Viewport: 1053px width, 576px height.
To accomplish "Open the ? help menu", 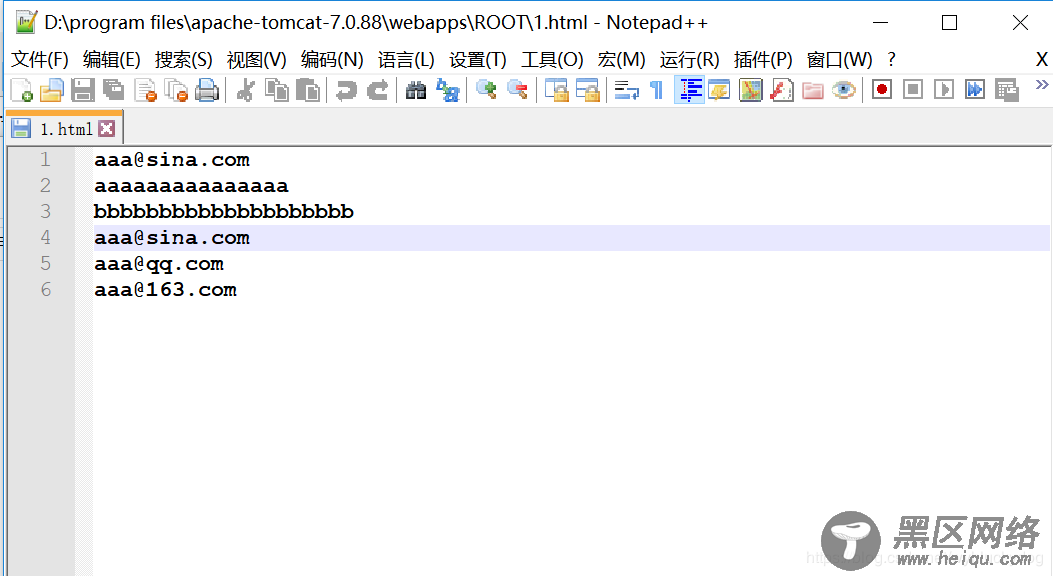I will click(891, 60).
